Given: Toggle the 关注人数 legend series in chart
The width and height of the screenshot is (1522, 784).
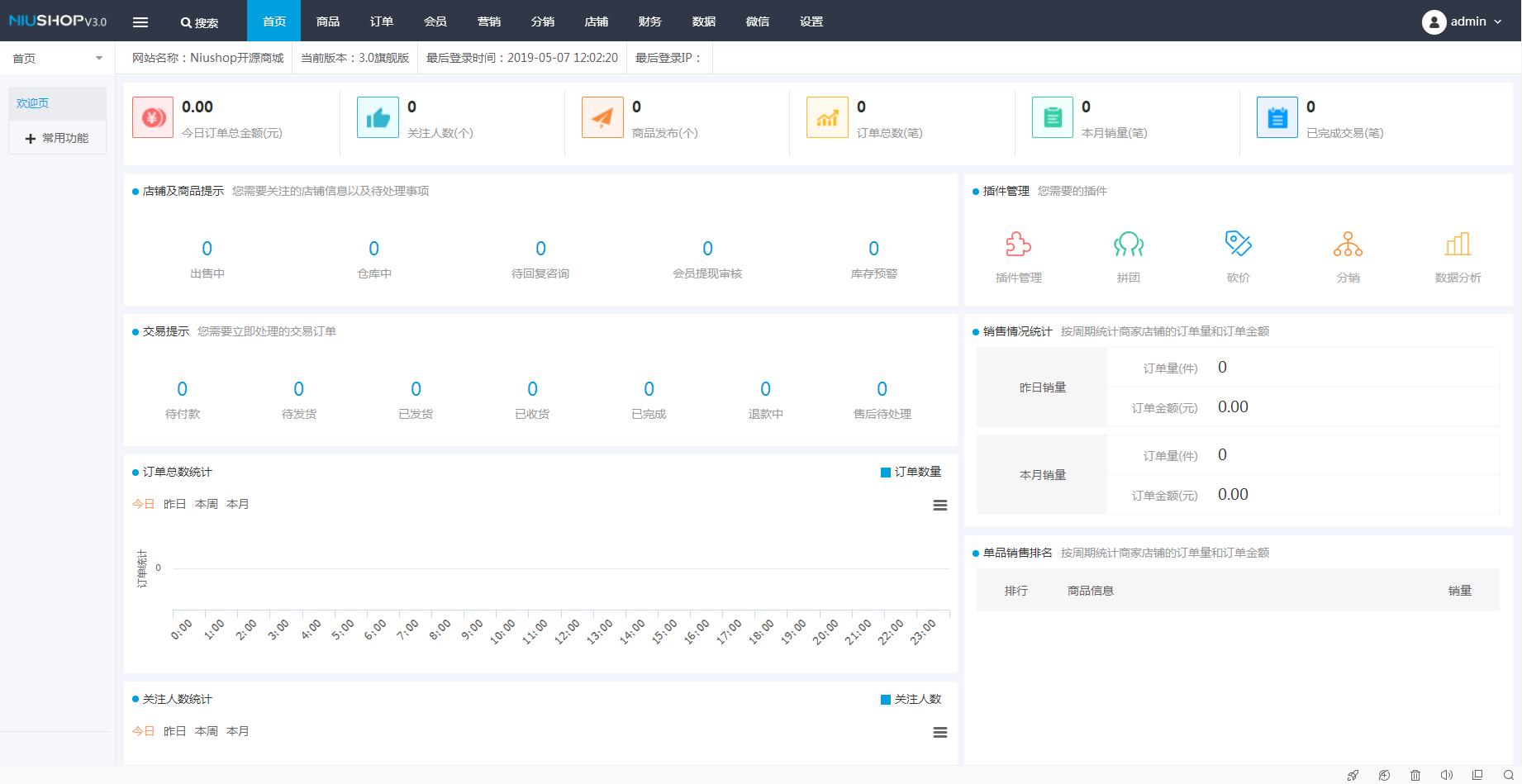Looking at the screenshot, I should (911, 699).
